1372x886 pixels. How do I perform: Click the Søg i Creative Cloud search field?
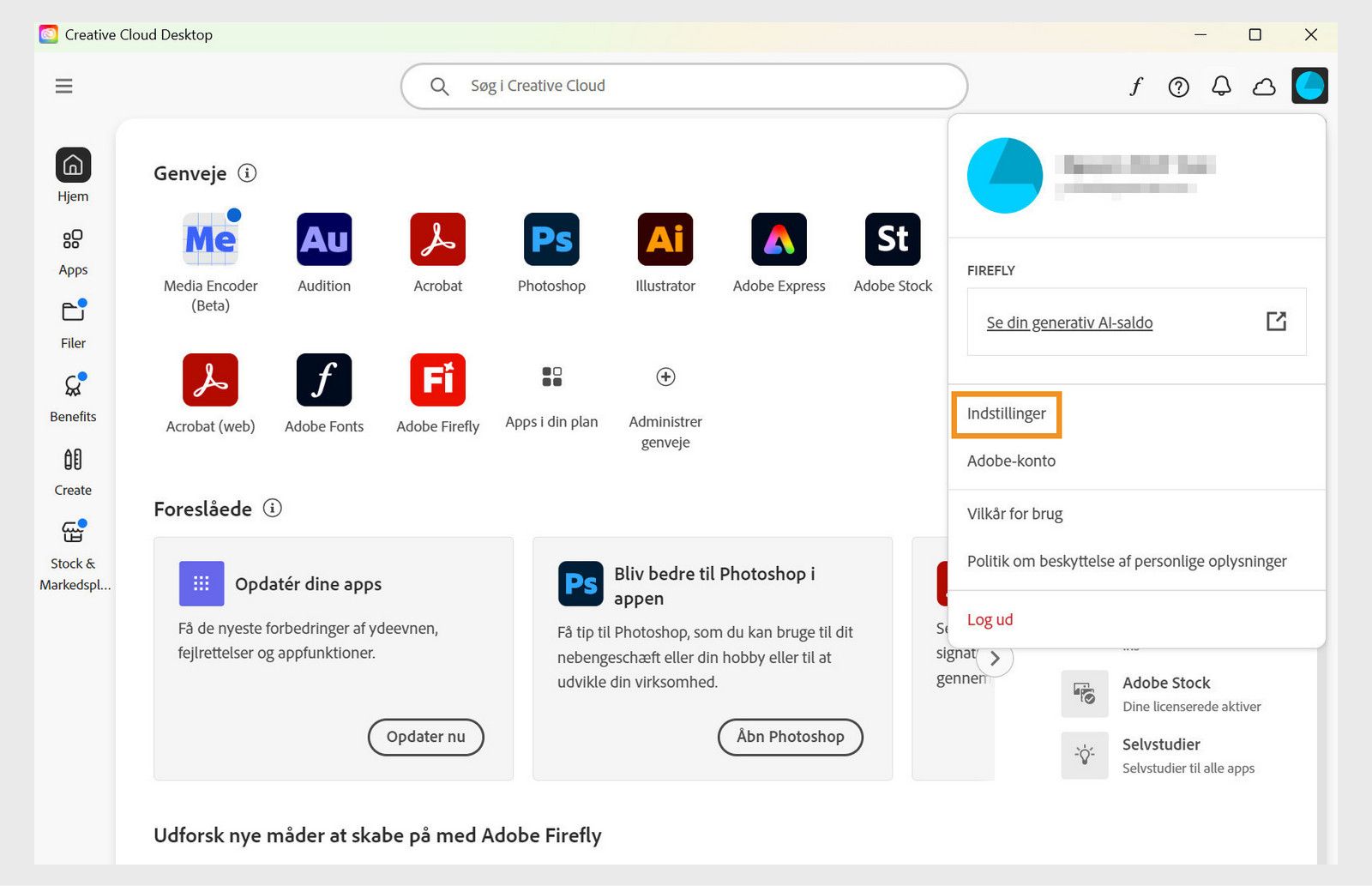pos(683,86)
